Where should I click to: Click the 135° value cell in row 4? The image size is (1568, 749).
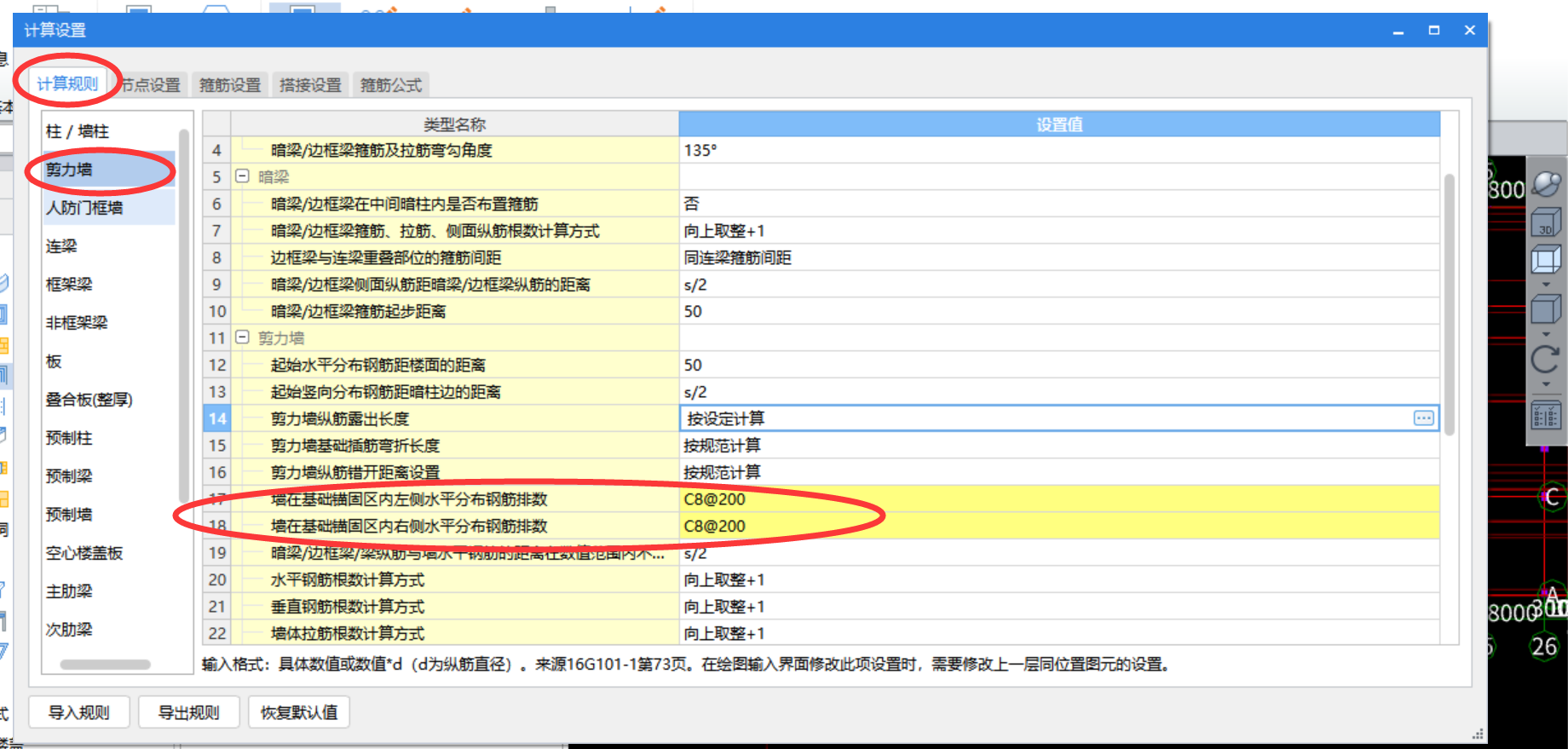click(x=1059, y=150)
